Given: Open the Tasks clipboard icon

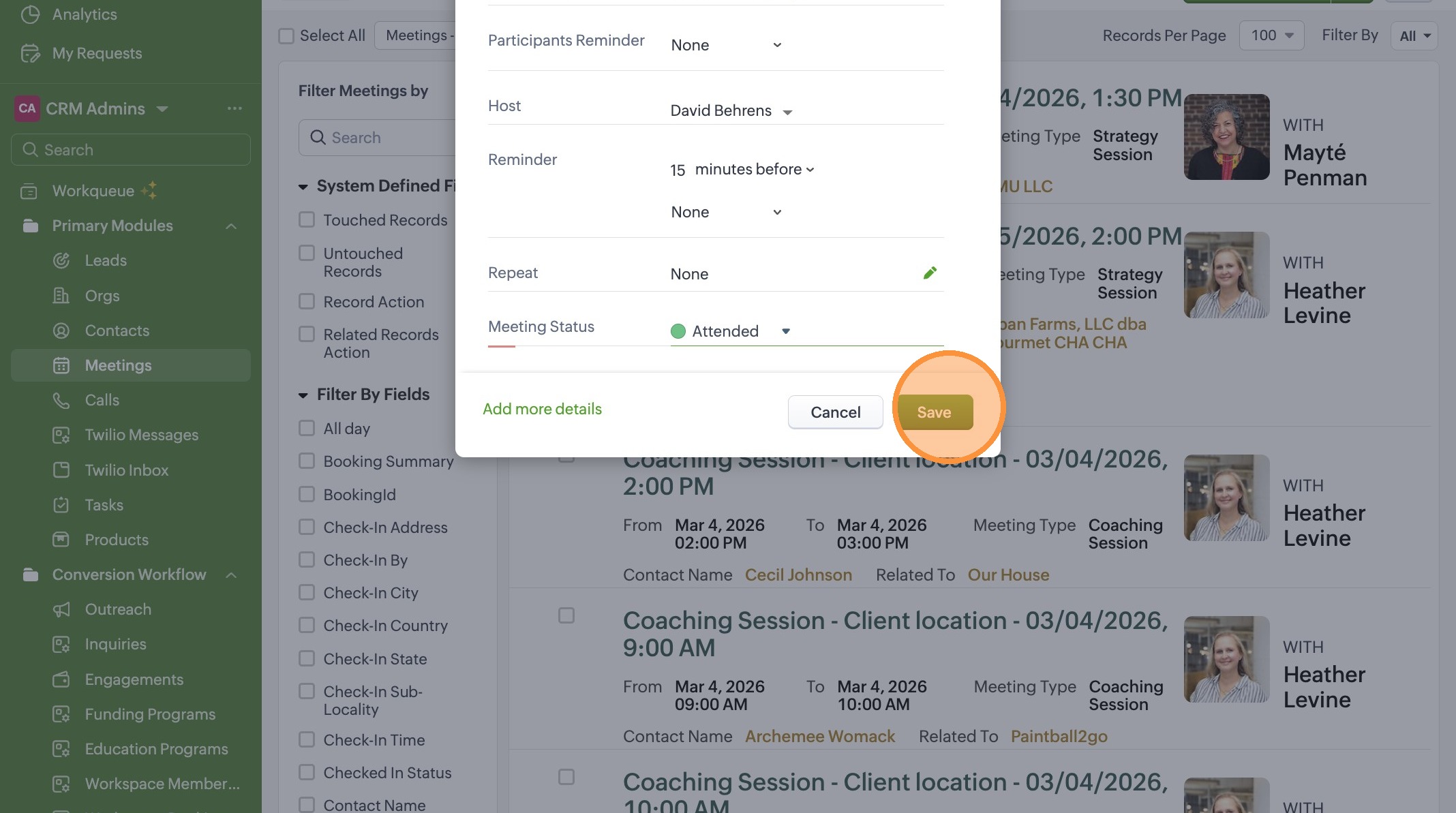Looking at the screenshot, I should (61, 505).
